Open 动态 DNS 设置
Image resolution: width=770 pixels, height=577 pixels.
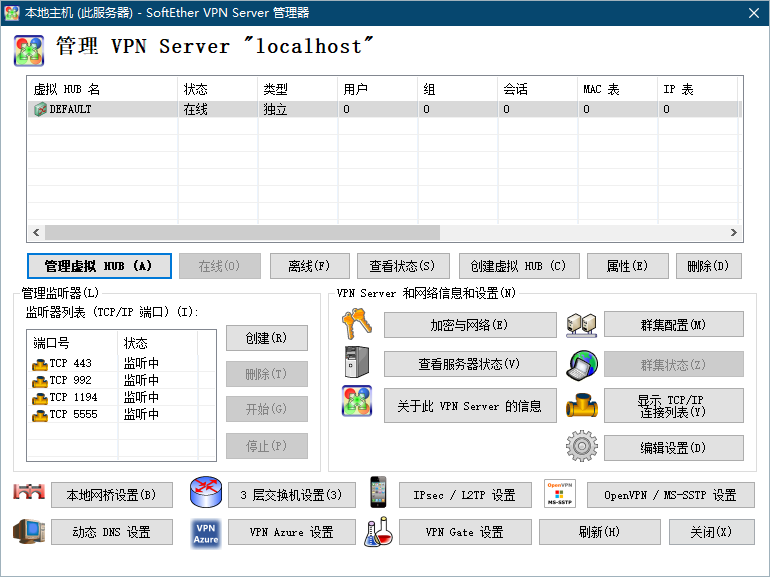tap(112, 532)
